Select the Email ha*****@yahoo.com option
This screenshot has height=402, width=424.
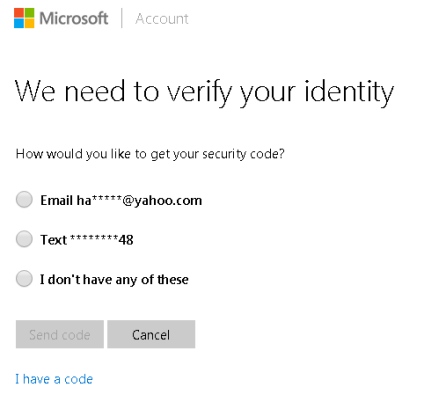[24, 200]
